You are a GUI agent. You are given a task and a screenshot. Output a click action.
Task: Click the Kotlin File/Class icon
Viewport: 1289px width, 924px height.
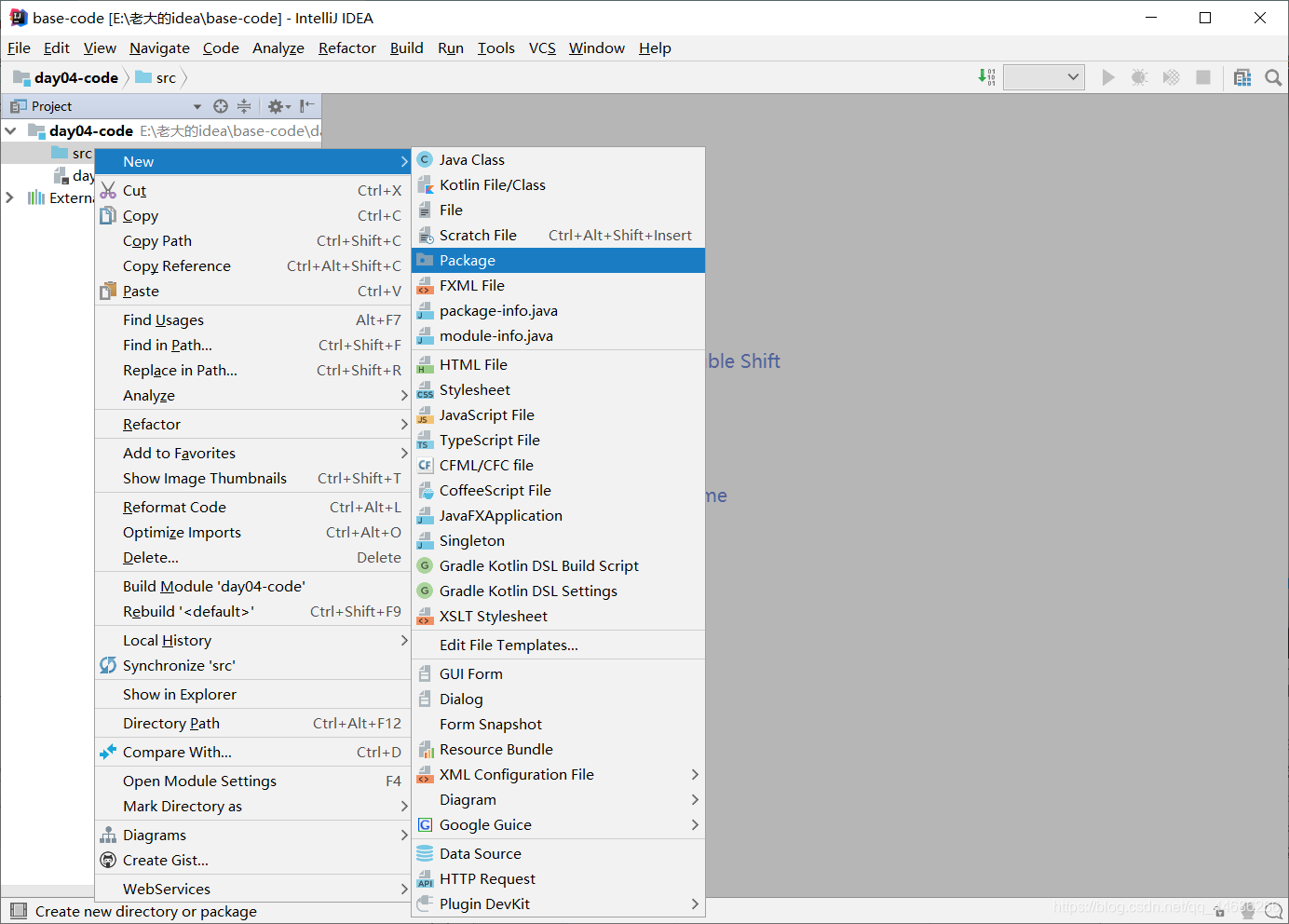(x=425, y=185)
